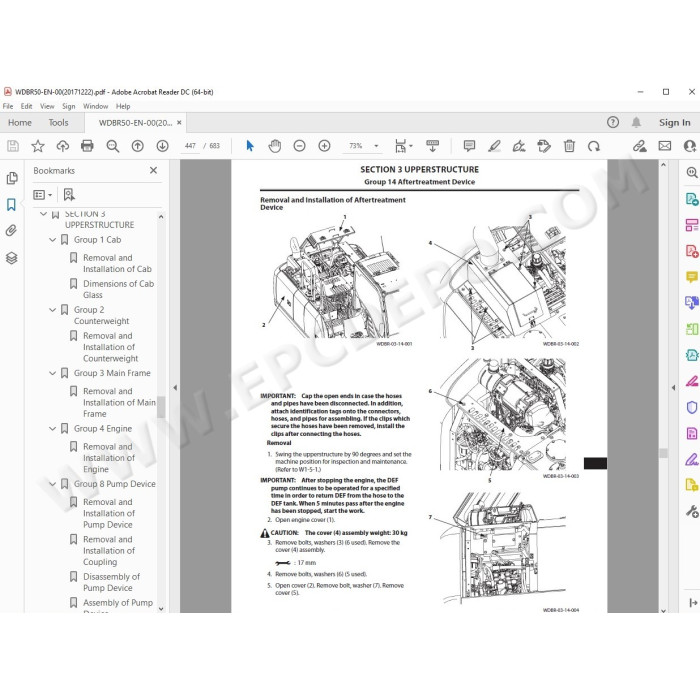Activate the Hand pan tool
Image resolution: width=700 pixels, height=700 pixels.
pyautogui.click(x=275, y=146)
